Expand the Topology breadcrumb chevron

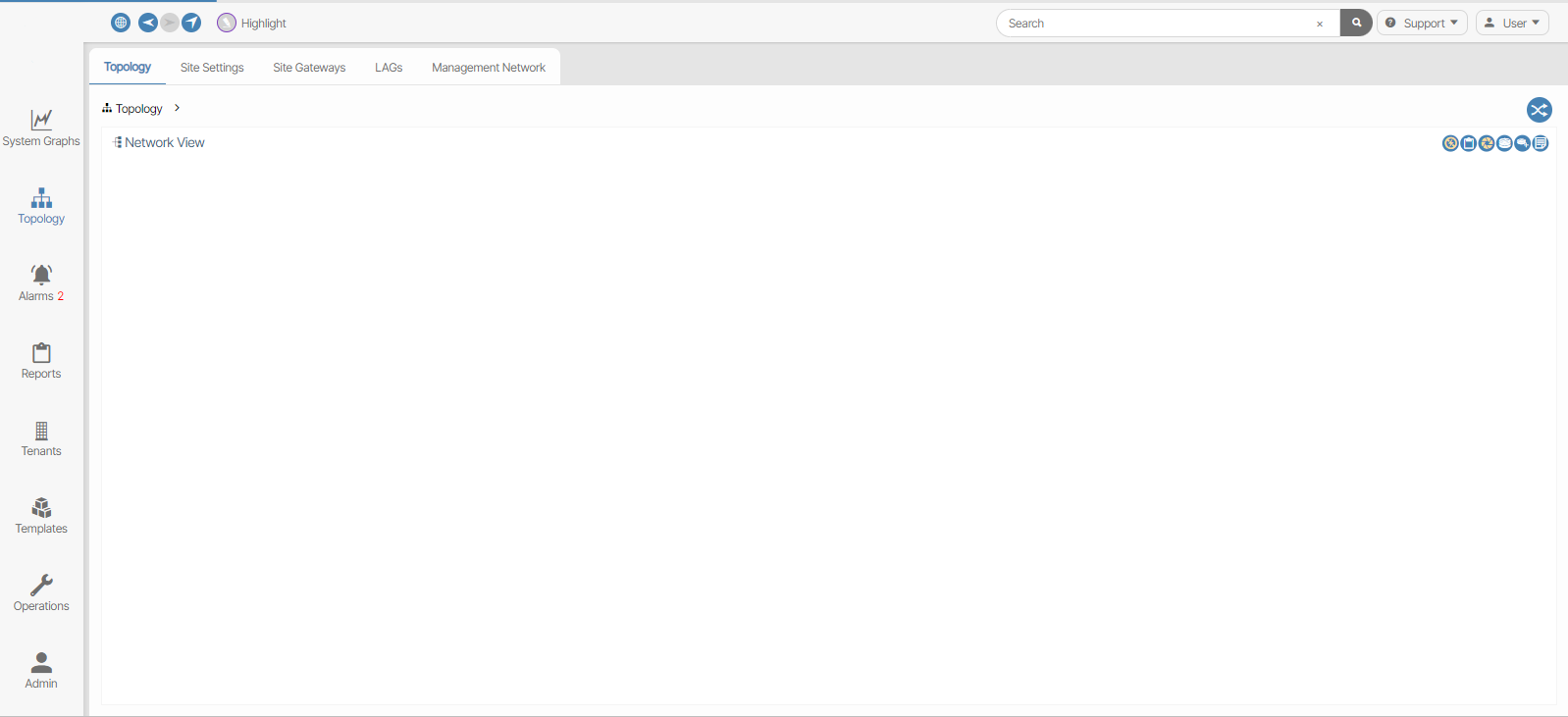point(177,108)
